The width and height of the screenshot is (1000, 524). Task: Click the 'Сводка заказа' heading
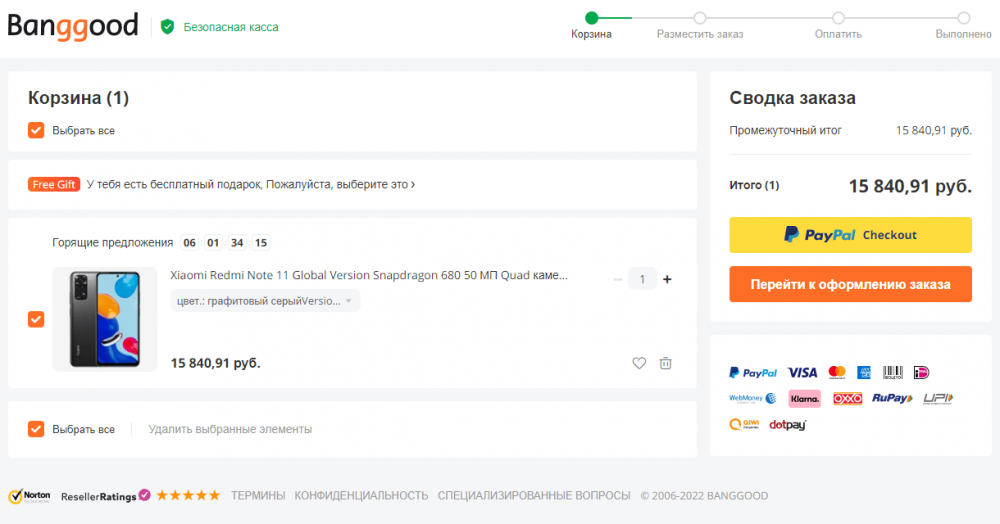[792, 98]
